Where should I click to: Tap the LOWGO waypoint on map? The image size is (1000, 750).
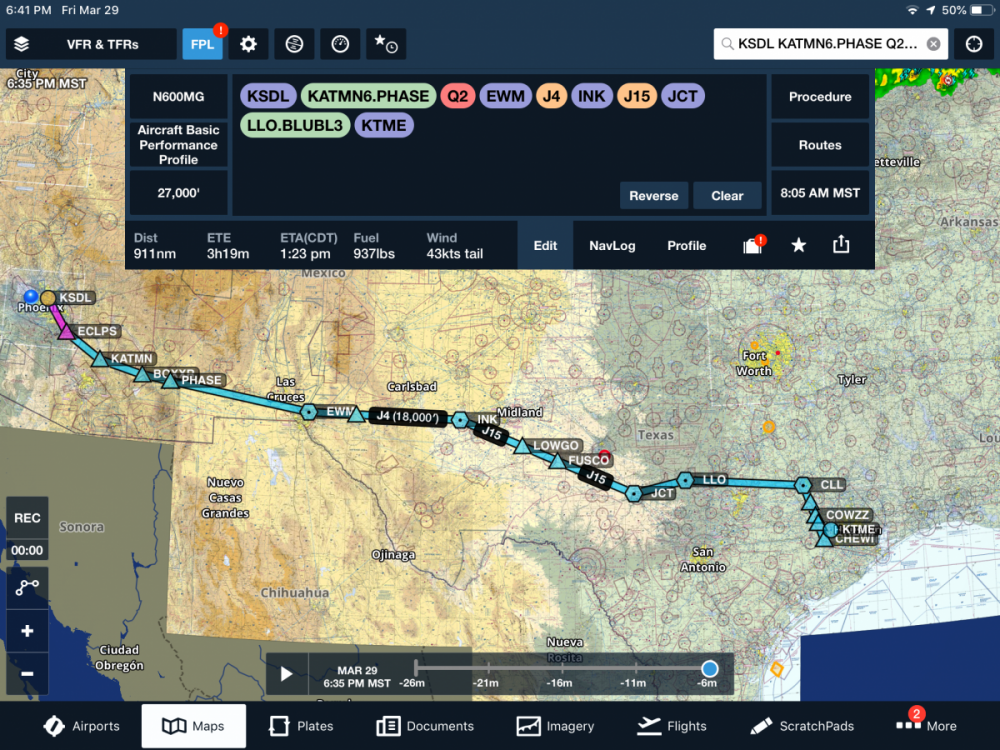point(522,446)
